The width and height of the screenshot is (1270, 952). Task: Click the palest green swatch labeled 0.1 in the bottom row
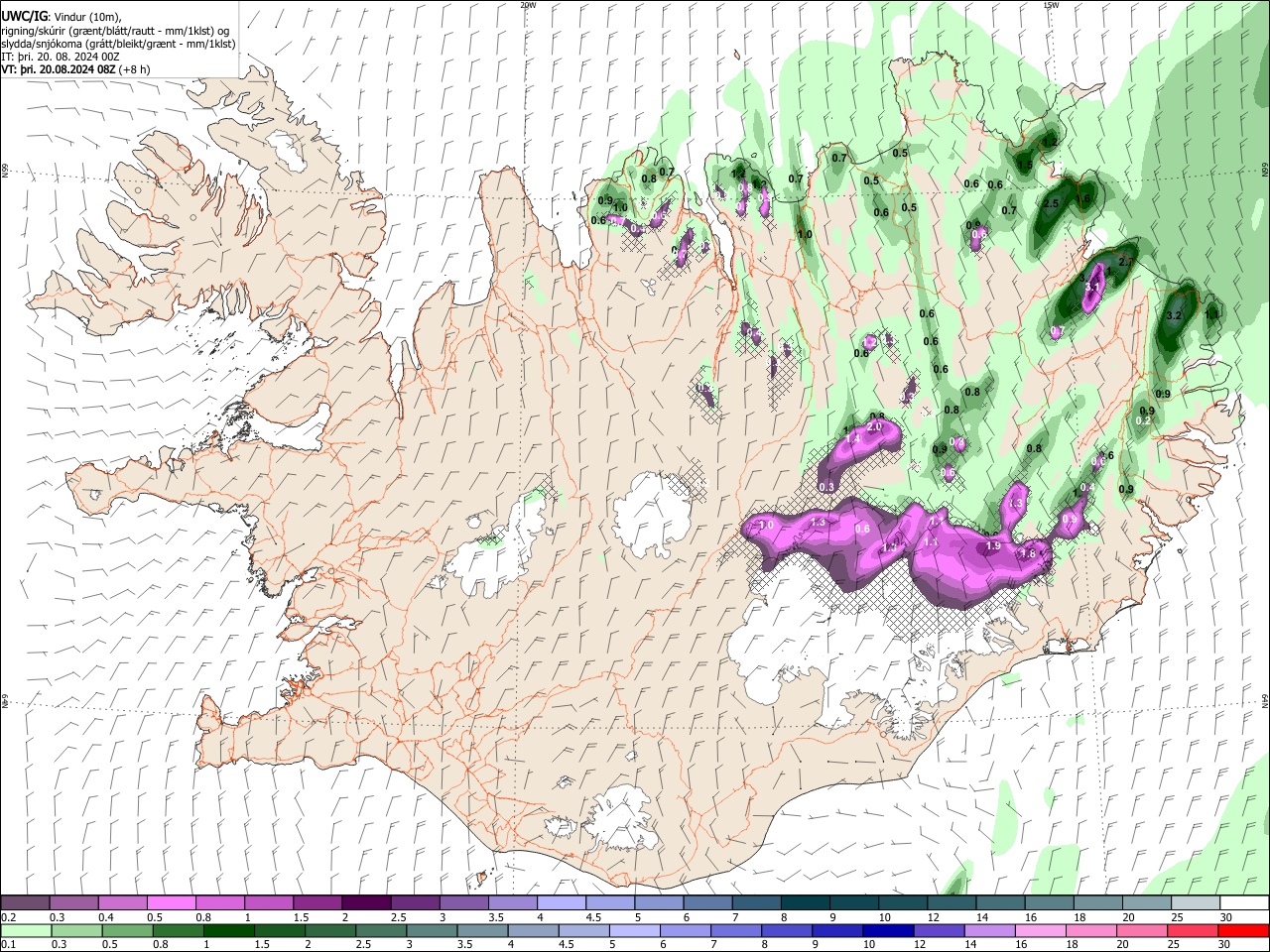pos(26,930)
